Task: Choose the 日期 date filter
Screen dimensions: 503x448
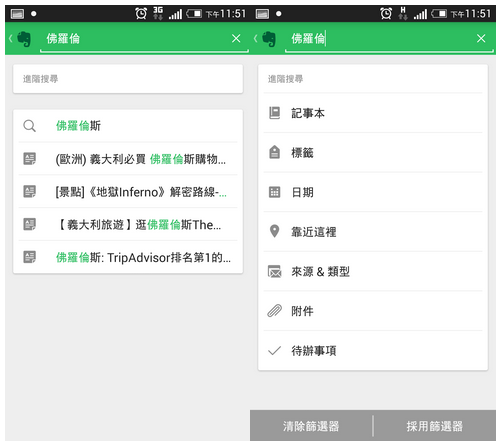Action: pos(373,192)
